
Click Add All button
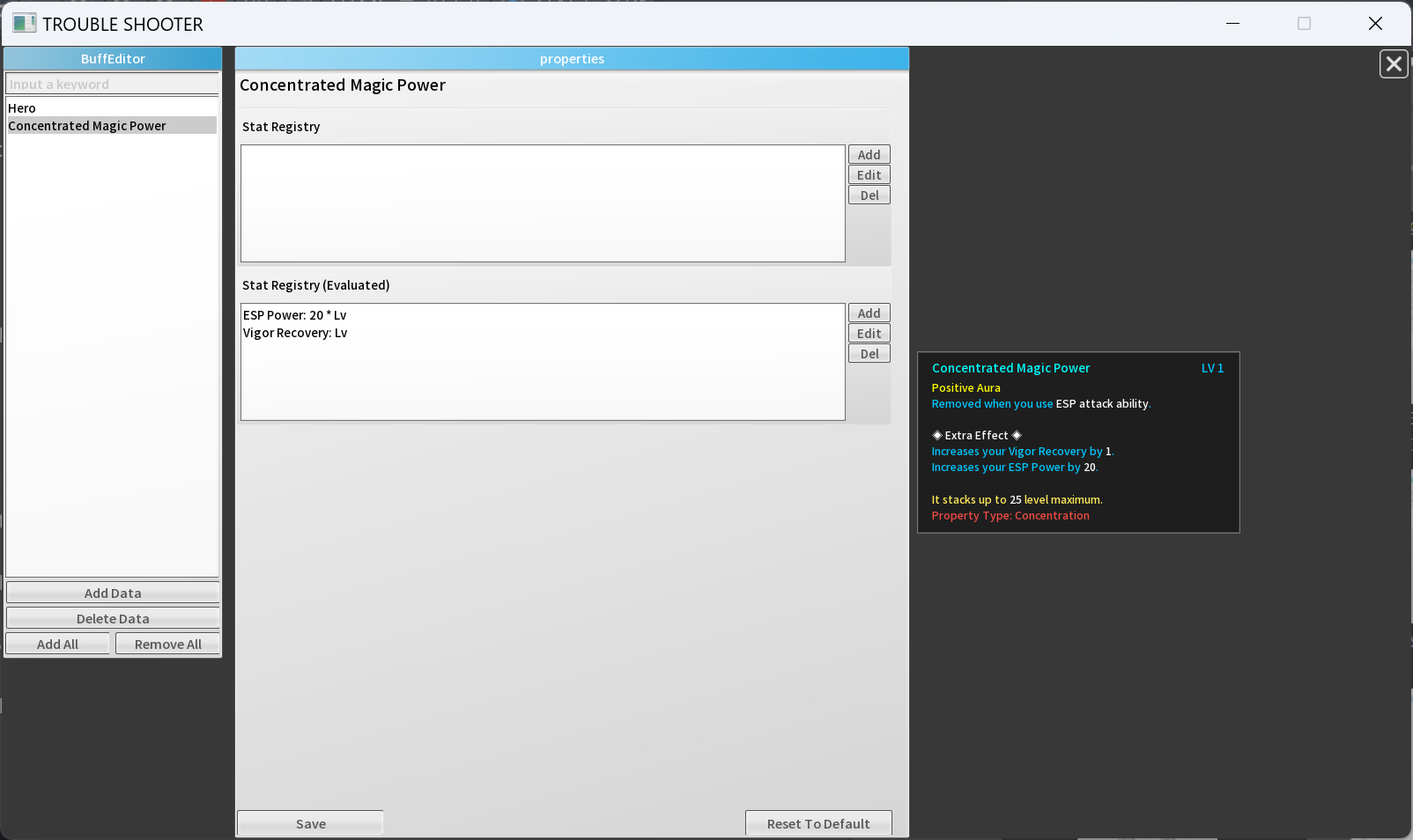pos(58,644)
